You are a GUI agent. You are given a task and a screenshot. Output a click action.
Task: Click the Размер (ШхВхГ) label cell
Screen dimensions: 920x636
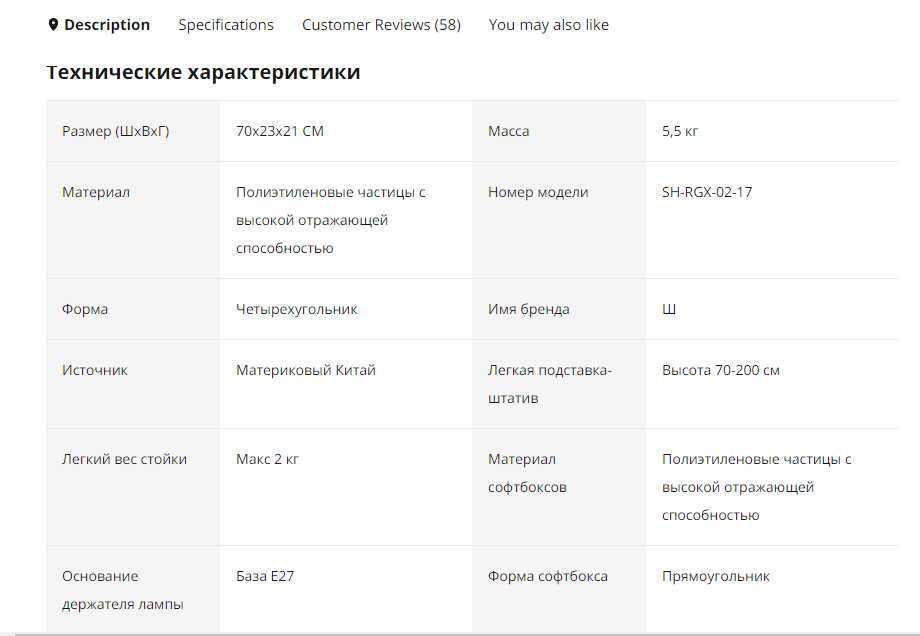pos(116,131)
